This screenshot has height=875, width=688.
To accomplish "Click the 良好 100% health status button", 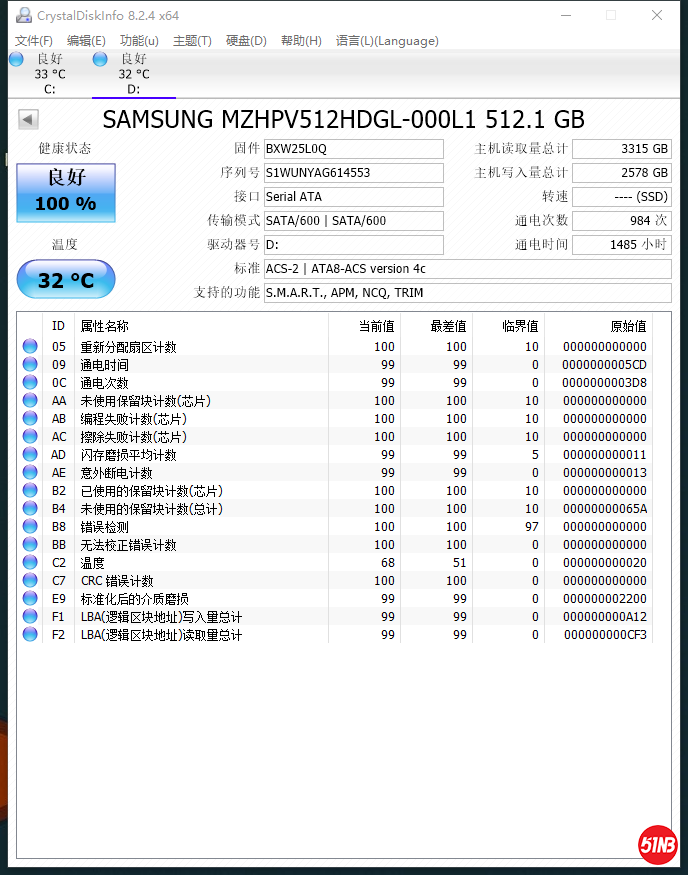I will (66, 193).
